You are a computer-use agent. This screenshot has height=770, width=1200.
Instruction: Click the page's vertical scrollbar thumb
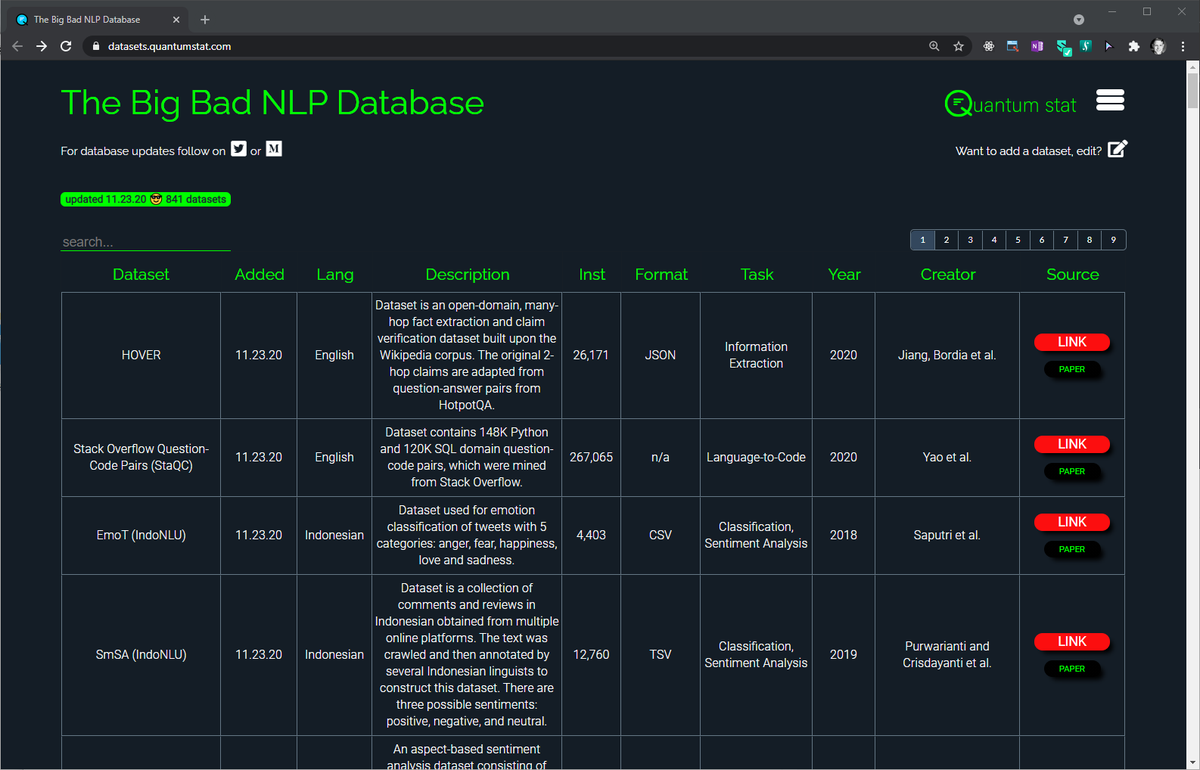coord(1192,90)
